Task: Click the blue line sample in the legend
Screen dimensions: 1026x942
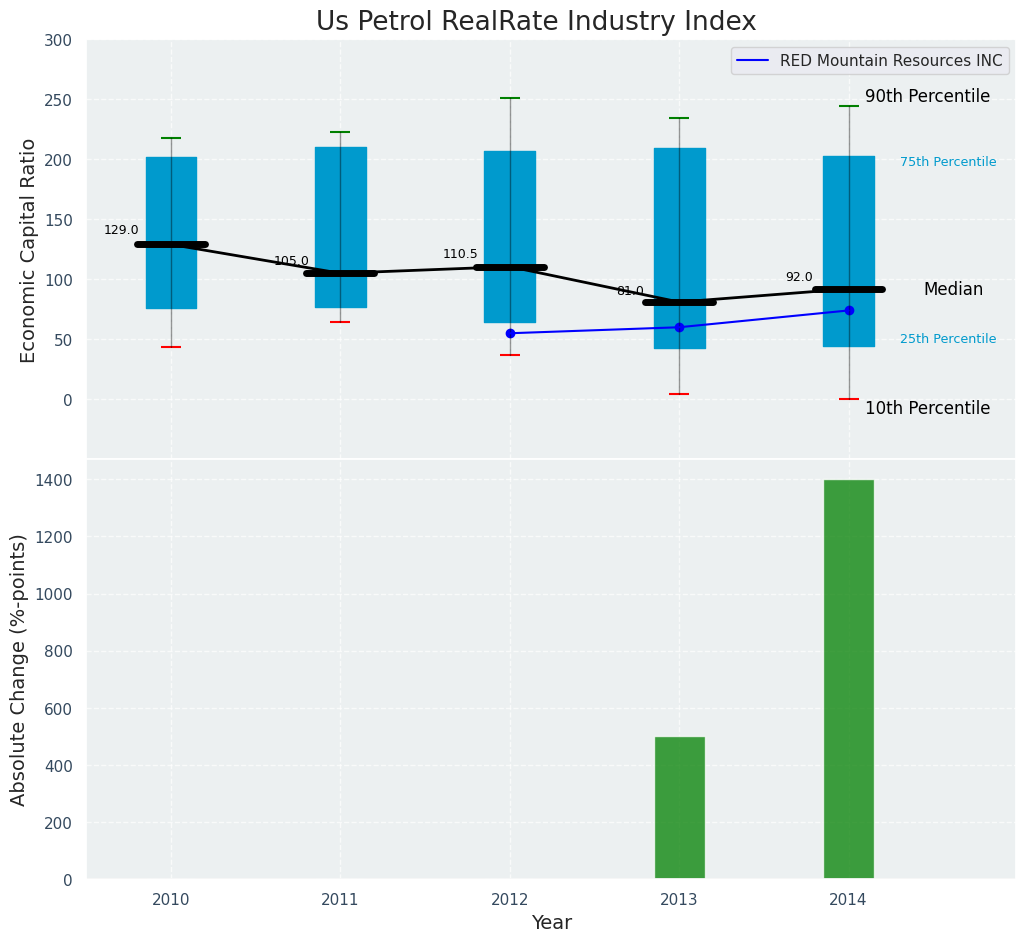Action: (x=754, y=61)
